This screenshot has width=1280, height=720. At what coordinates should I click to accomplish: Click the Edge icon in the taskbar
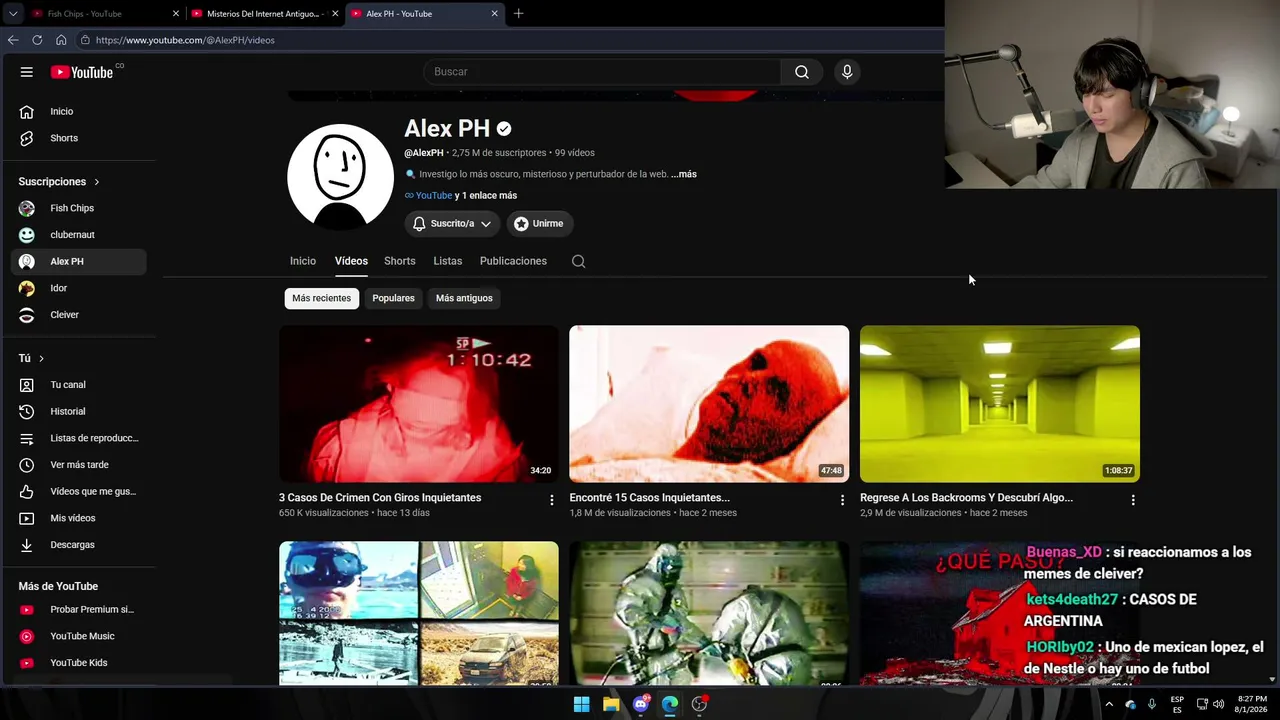(670, 704)
